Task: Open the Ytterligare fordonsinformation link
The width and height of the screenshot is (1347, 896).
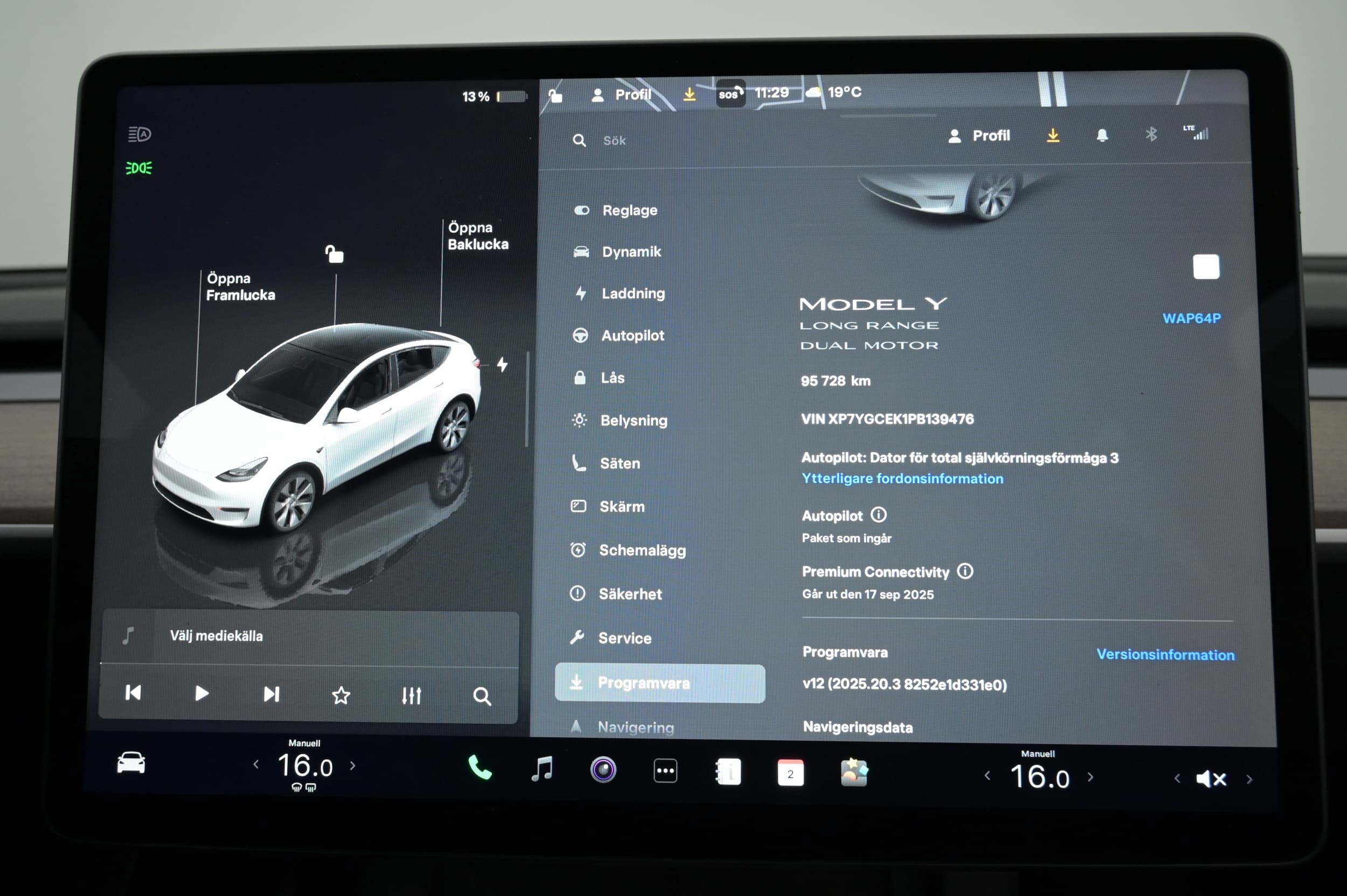Action: 902,478
